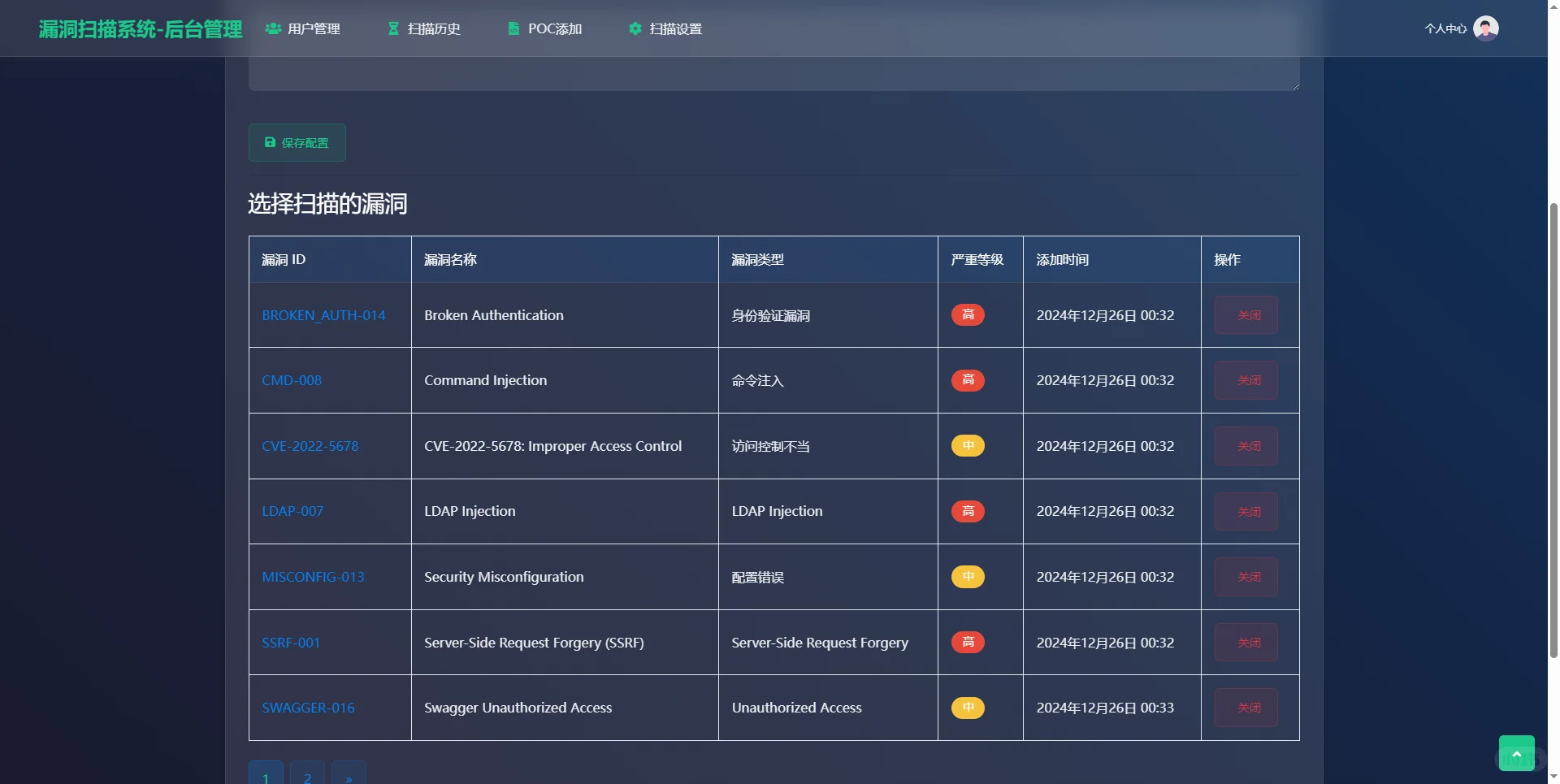Click the 高 severity badge for SSRF-001
Screen dimensions: 1560x784
968,643
